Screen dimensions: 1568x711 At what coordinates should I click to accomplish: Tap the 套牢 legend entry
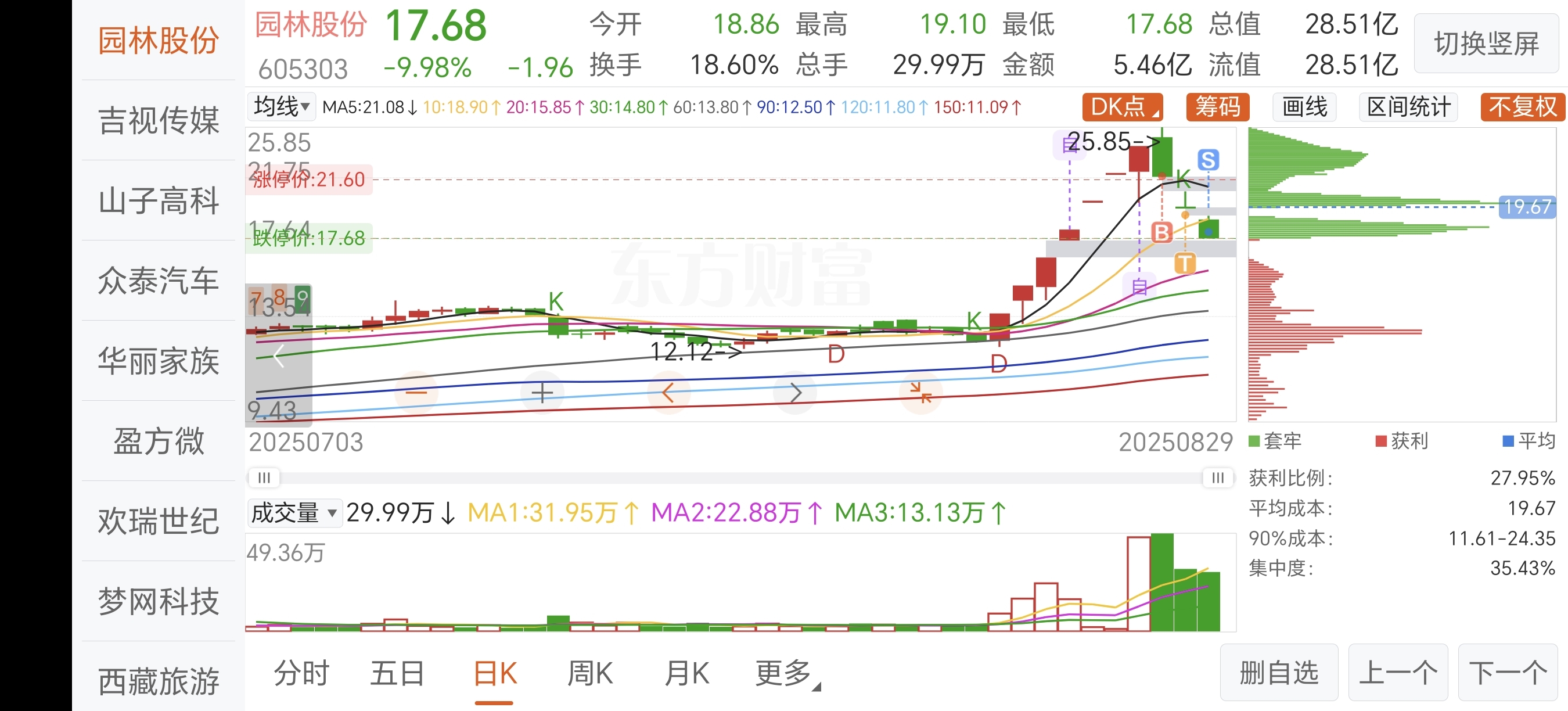(1275, 441)
